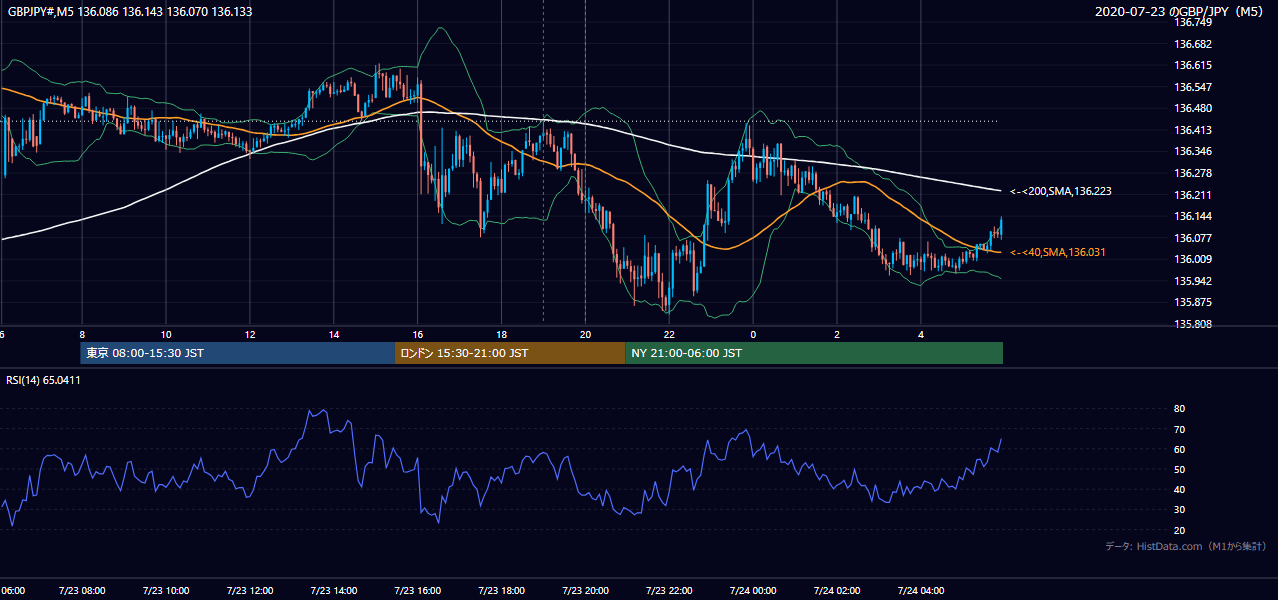The image size is (1278, 600).
Task: Click the RSI 50 level label
Action: point(1179,469)
